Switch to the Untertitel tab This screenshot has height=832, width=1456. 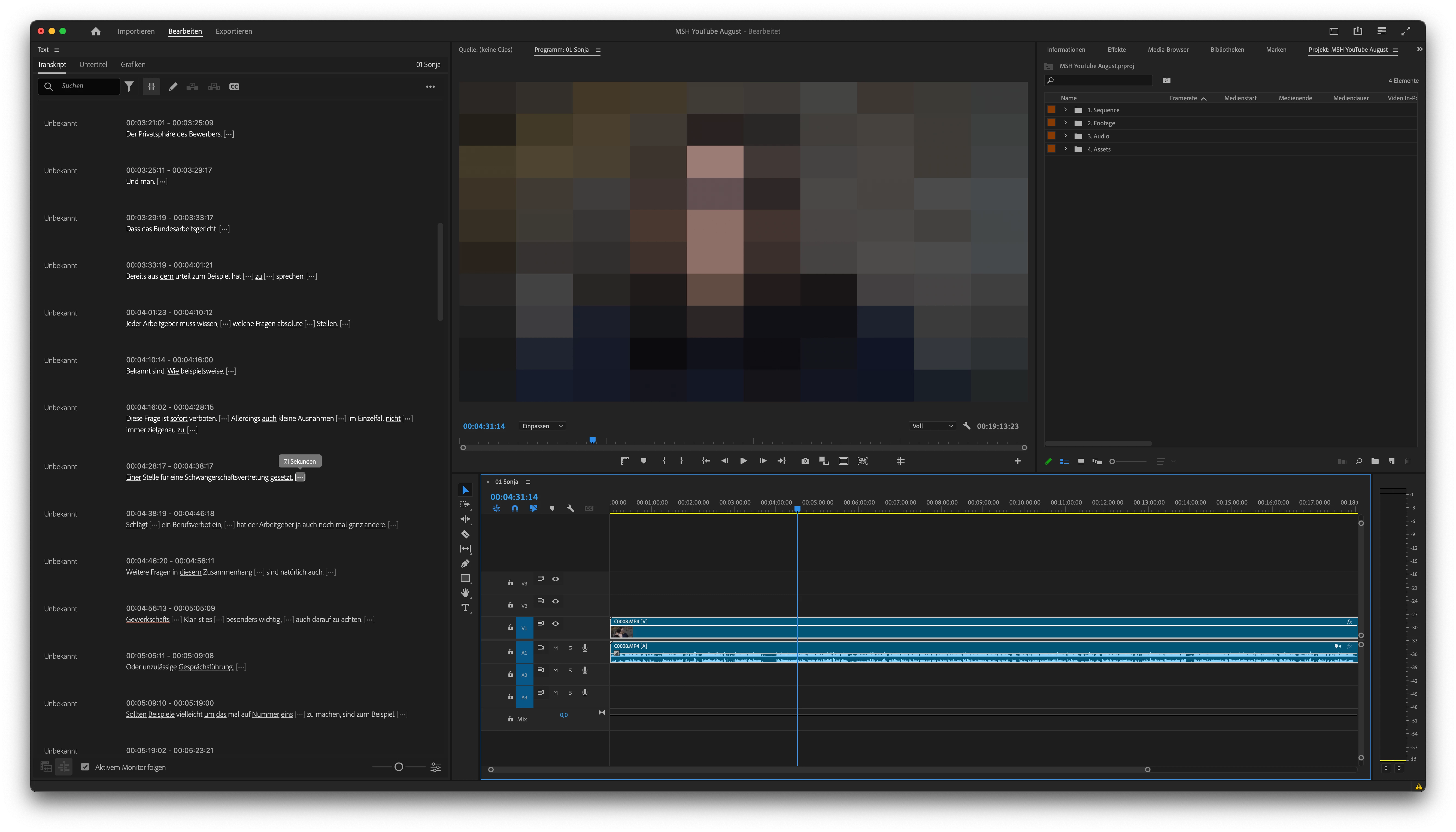[93, 65]
